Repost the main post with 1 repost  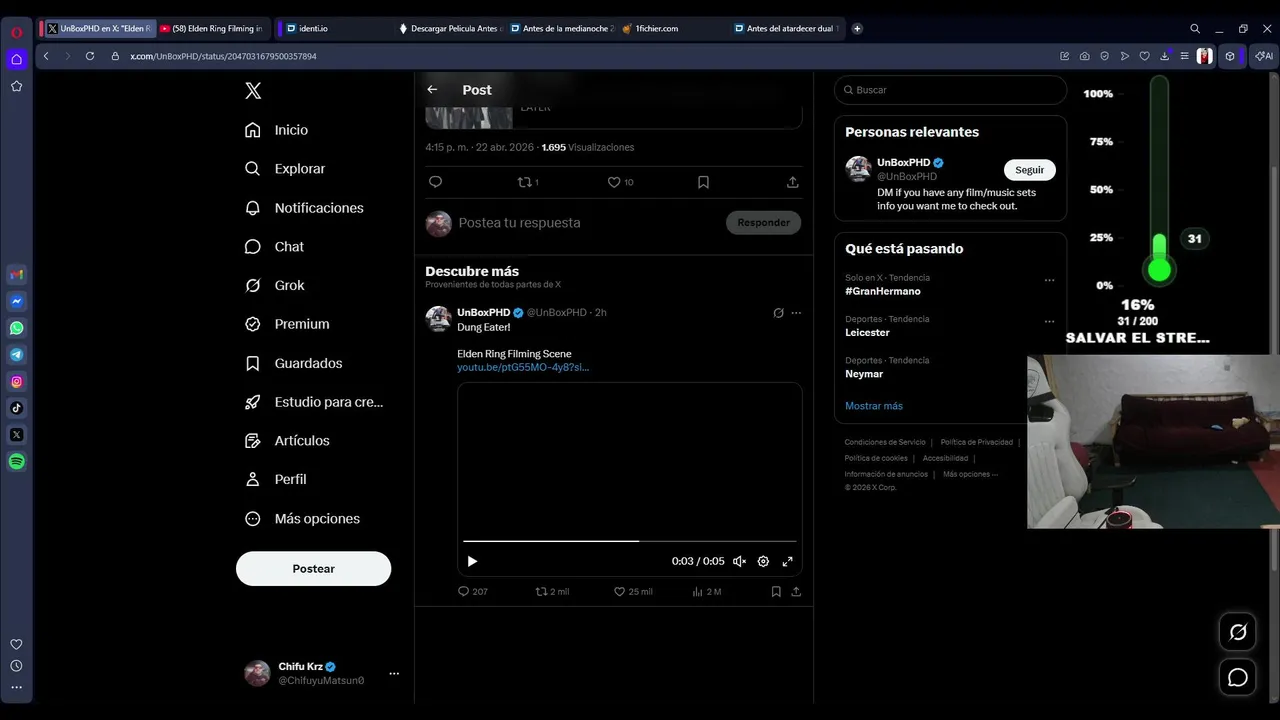(x=528, y=182)
